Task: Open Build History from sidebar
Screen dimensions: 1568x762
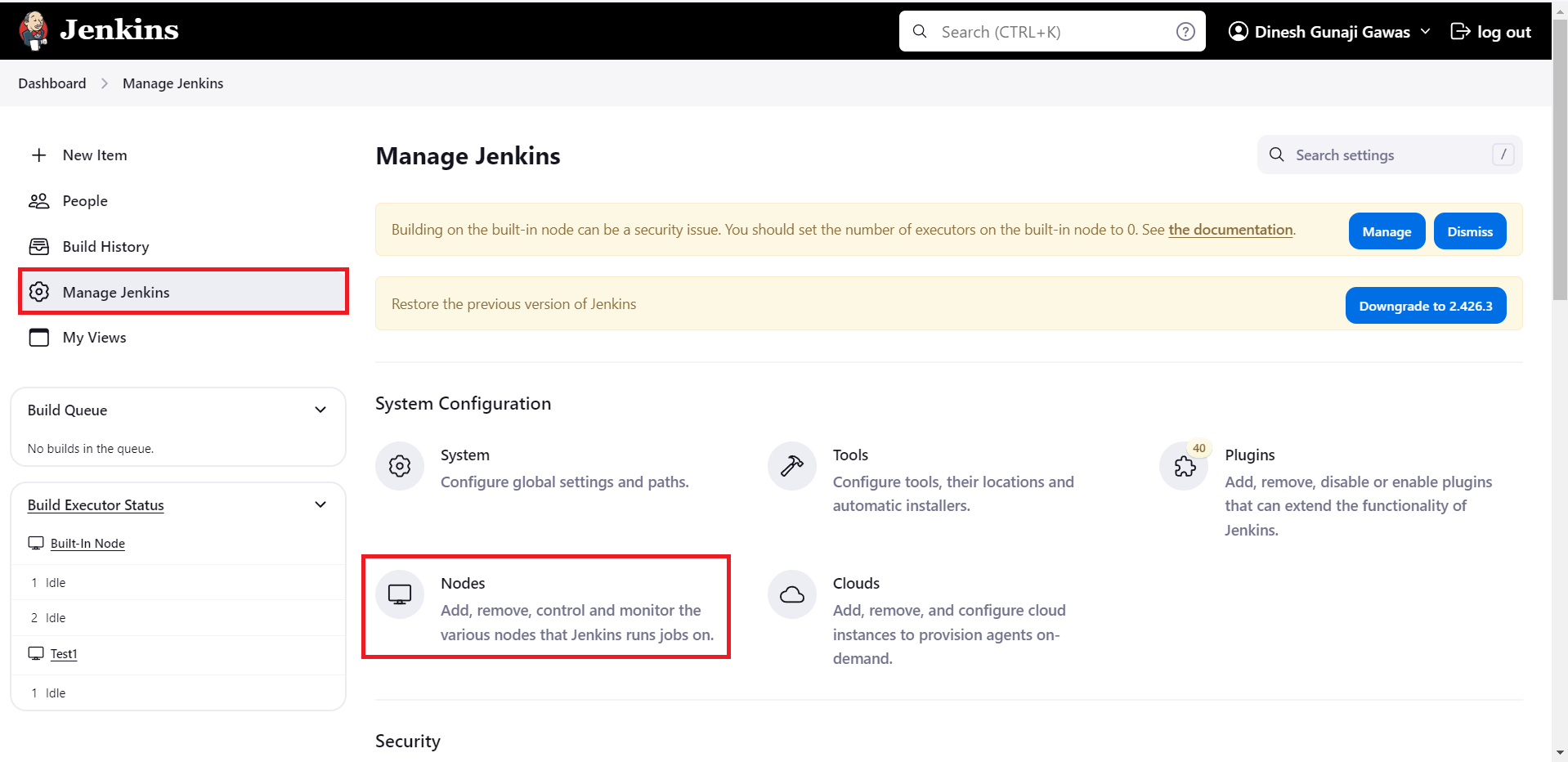Action: (183, 247)
